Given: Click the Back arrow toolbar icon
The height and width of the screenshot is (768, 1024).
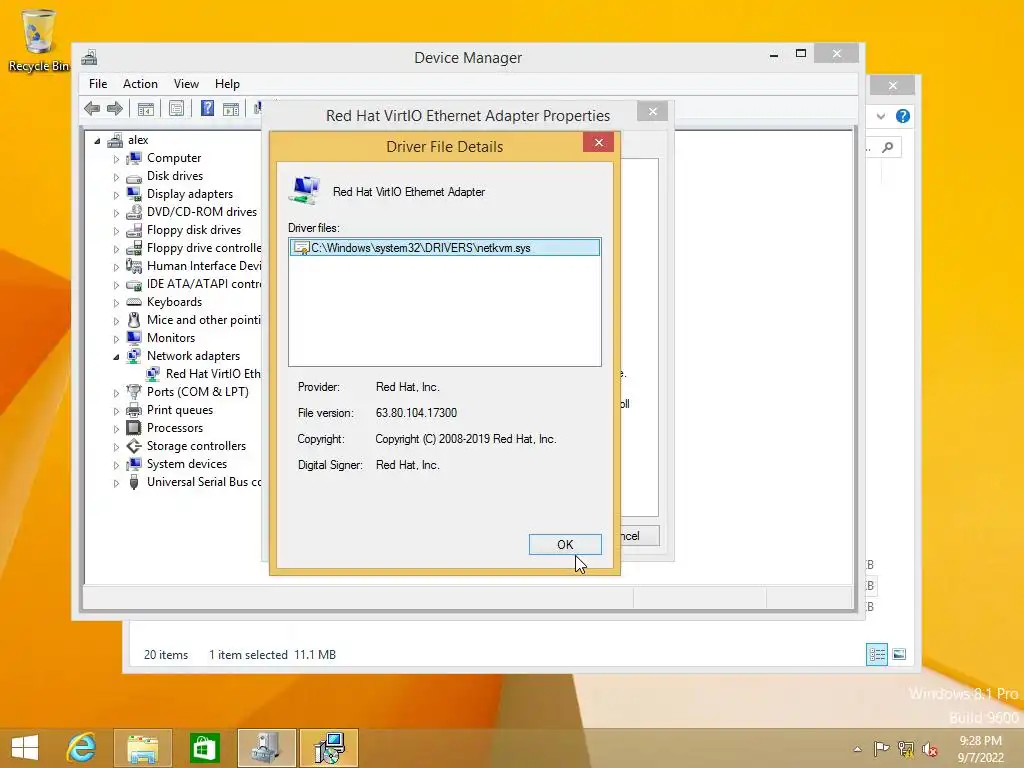Looking at the screenshot, I should pyautogui.click(x=92, y=108).
